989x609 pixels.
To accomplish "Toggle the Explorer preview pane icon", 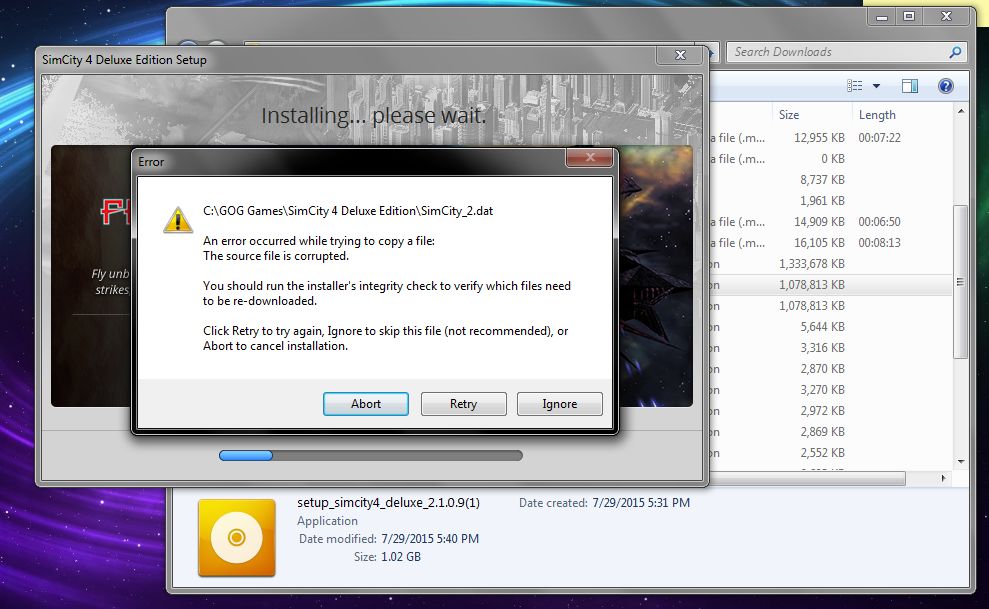I will pyautogui.click(x=910, y=86).
